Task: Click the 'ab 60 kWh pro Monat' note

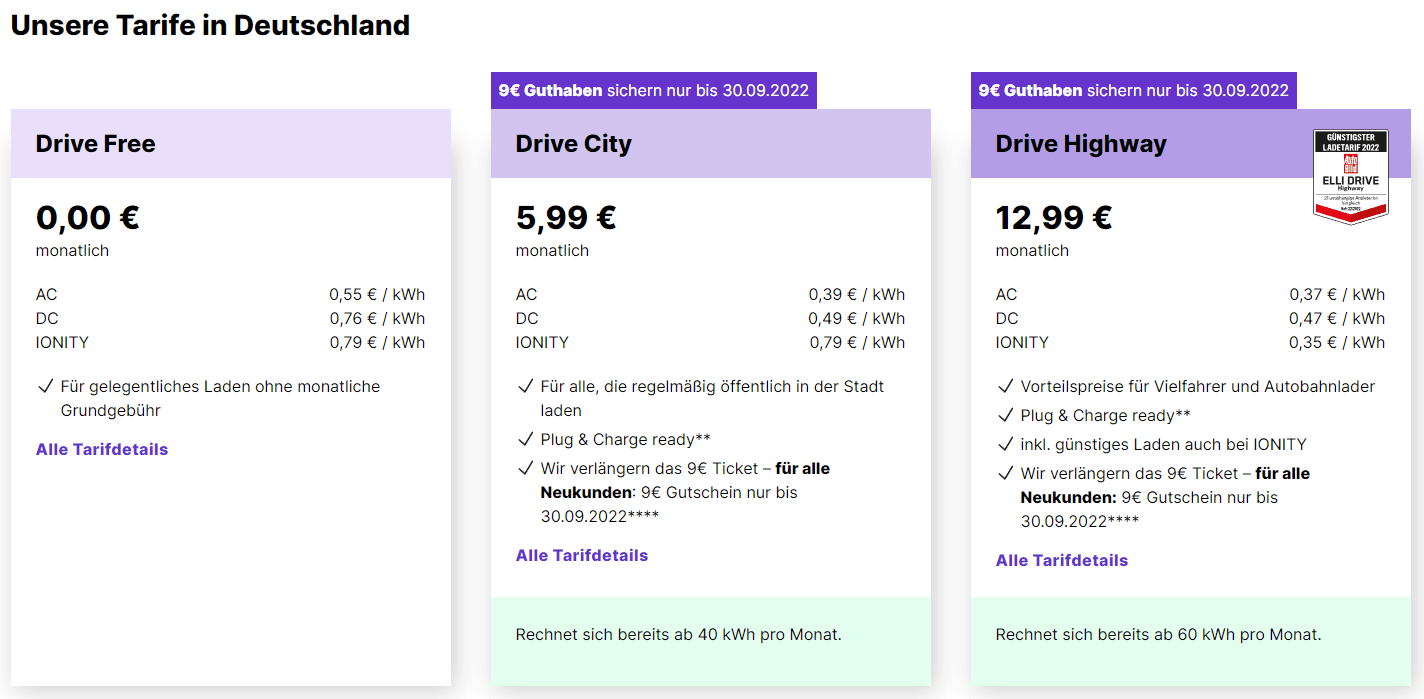Action: (1159, 634)
